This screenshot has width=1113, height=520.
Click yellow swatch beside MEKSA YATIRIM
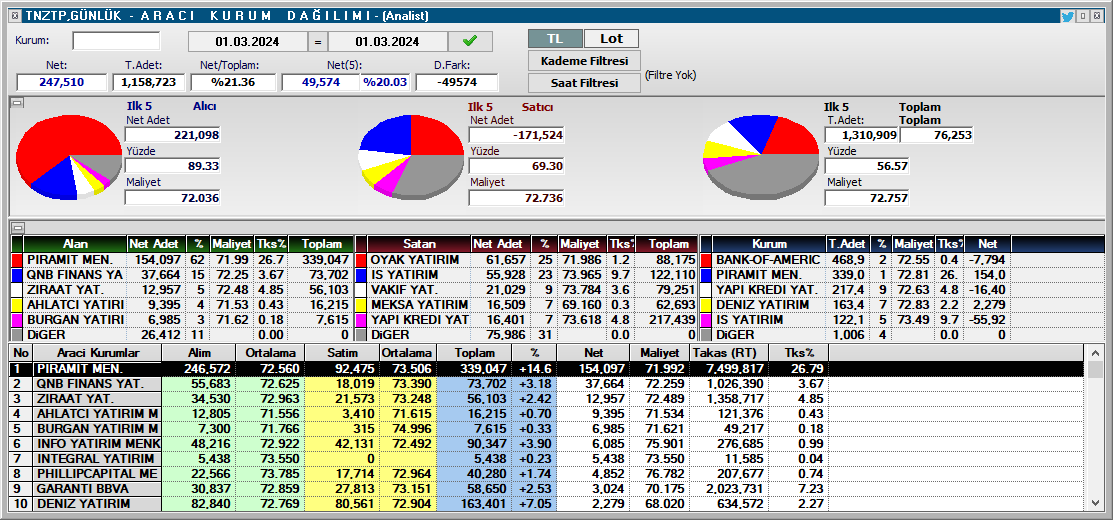coord(361,304)
